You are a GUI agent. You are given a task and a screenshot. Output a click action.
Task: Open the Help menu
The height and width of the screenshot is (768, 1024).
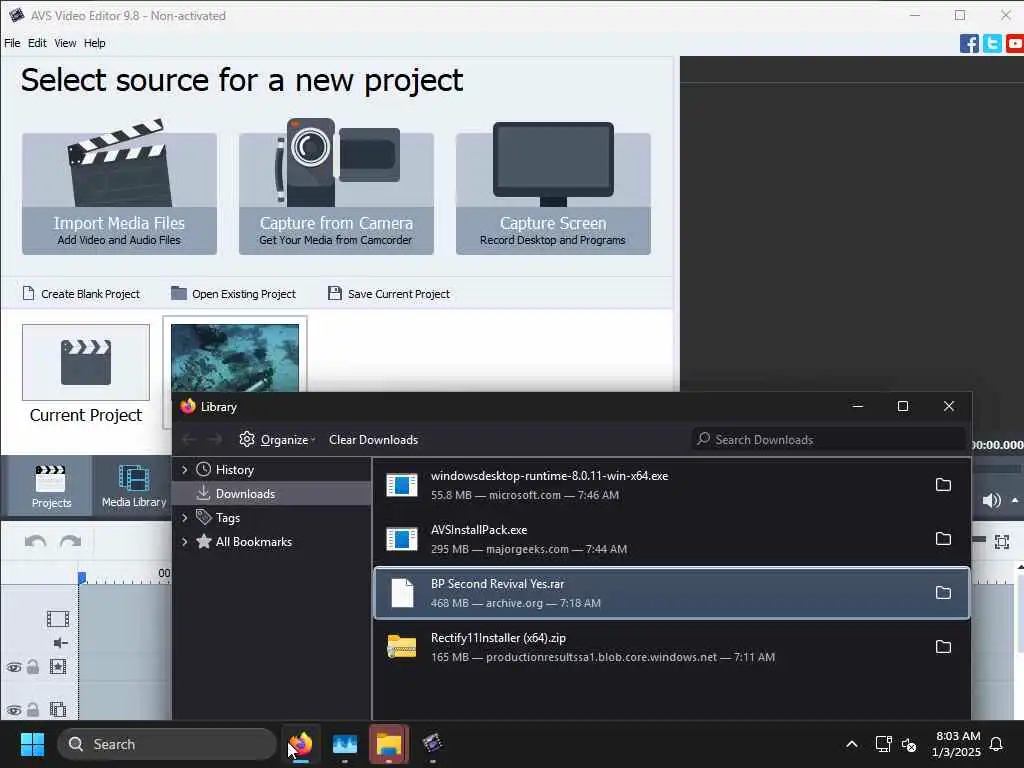pos(95,43)
